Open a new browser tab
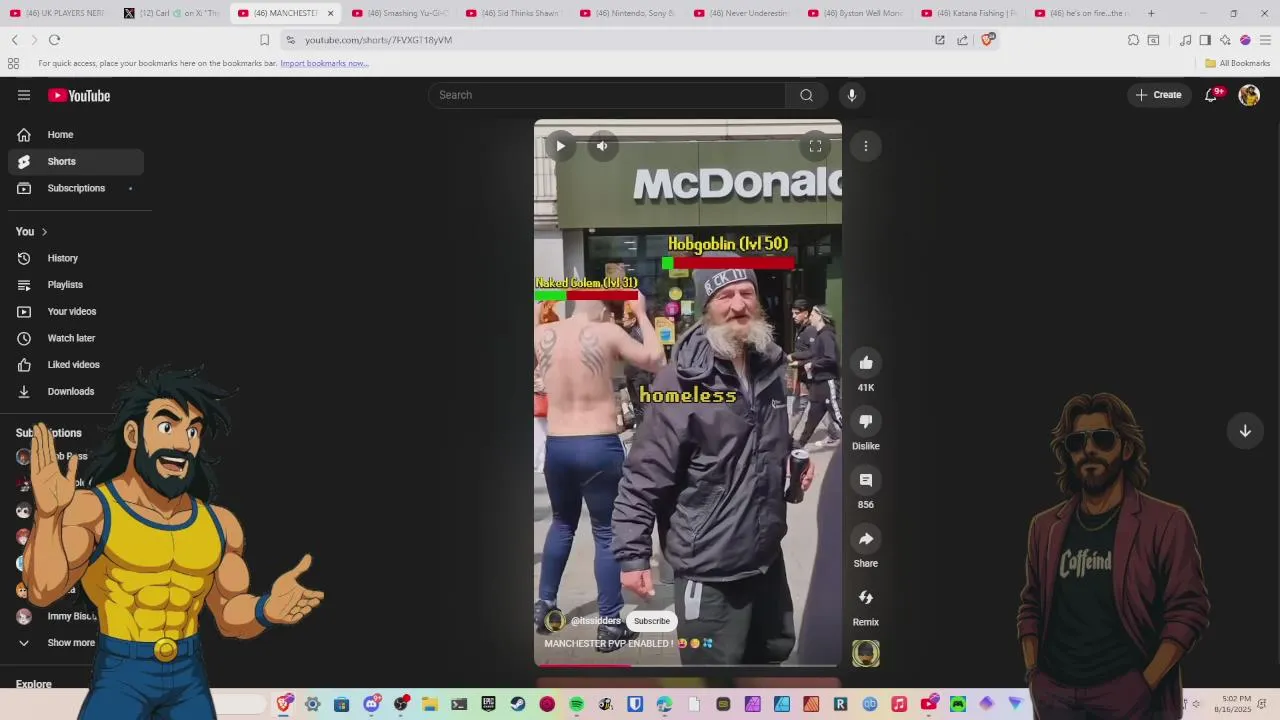Screen dimensions: 1280x720 tap(1151, 13)
